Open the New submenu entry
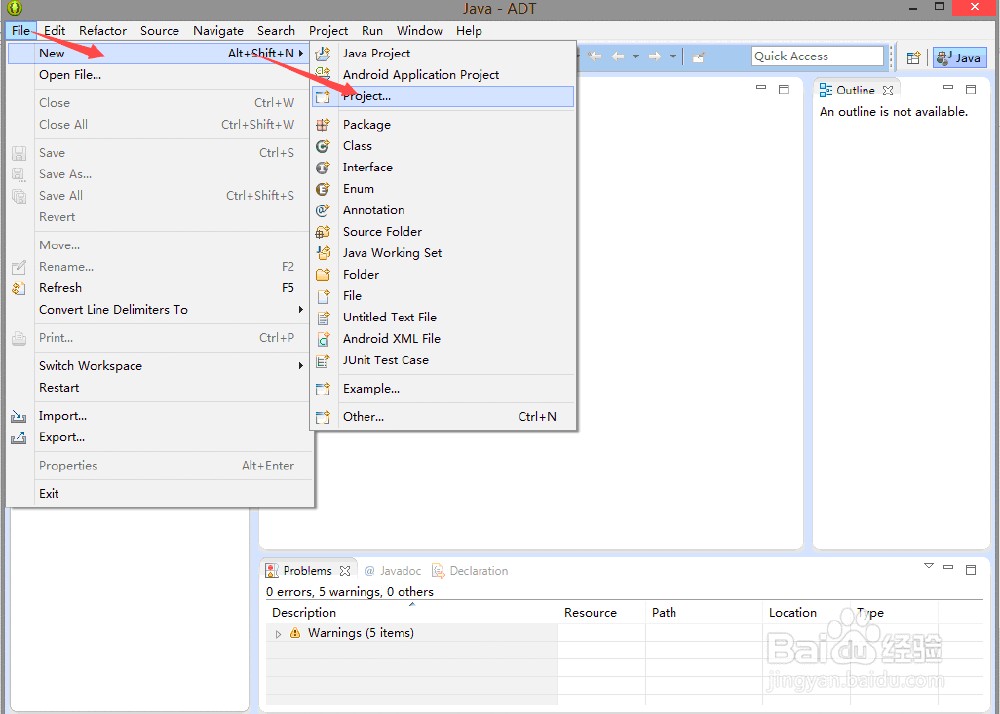Screen dimensions: 1000x714 (158, 53)
